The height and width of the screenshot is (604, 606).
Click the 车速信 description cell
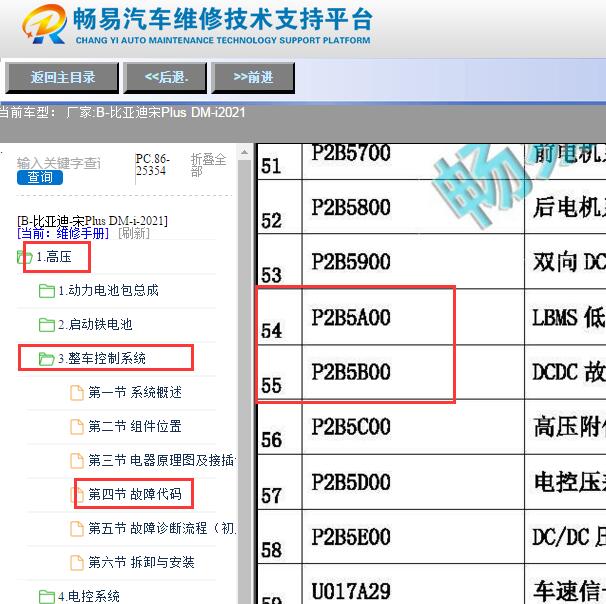pyautogui.click(x=565, y=584)
